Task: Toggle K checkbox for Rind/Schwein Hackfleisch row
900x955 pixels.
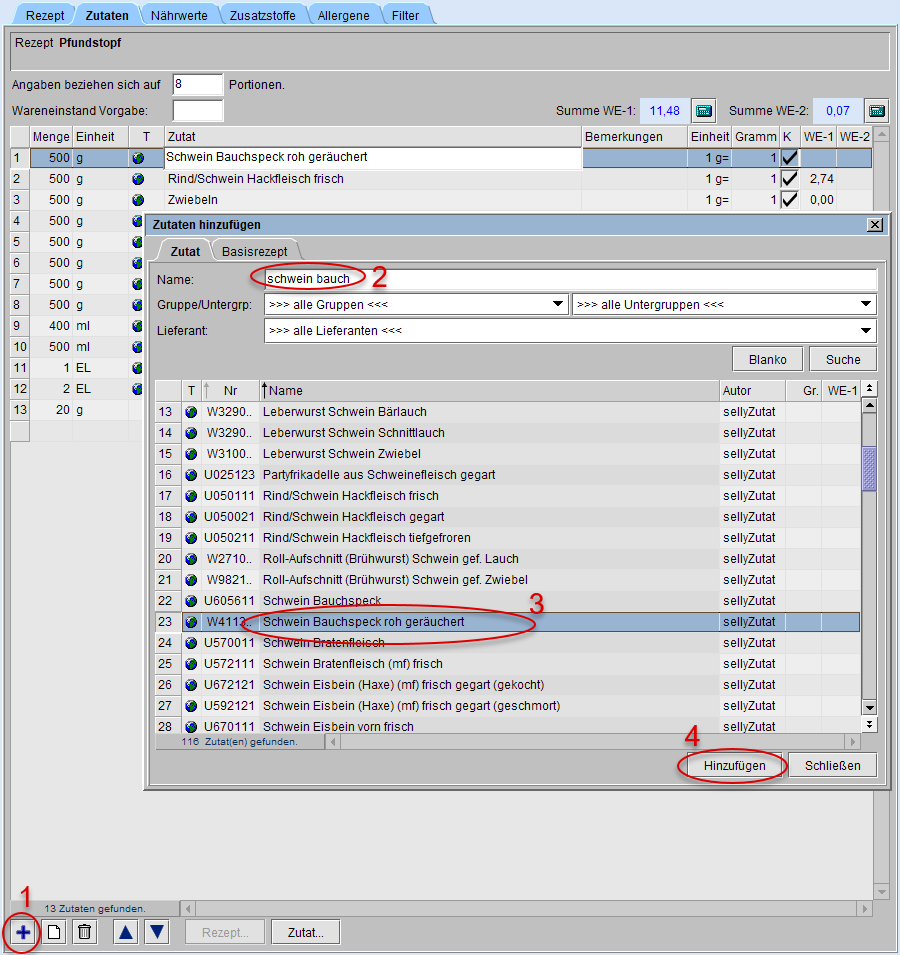Action: click(789, 179)
